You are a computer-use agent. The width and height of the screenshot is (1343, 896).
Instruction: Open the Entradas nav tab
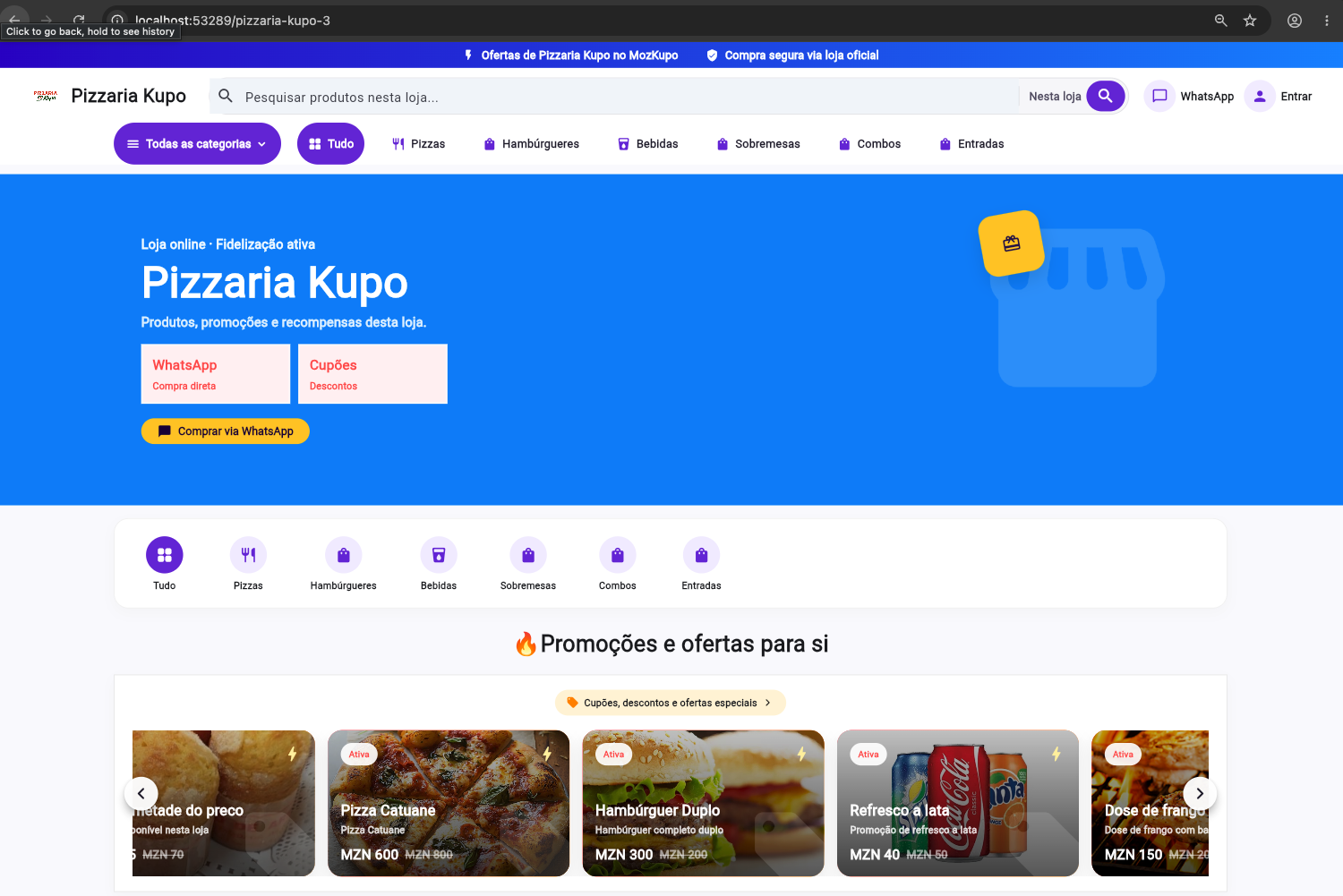click(x=971, y=144)
